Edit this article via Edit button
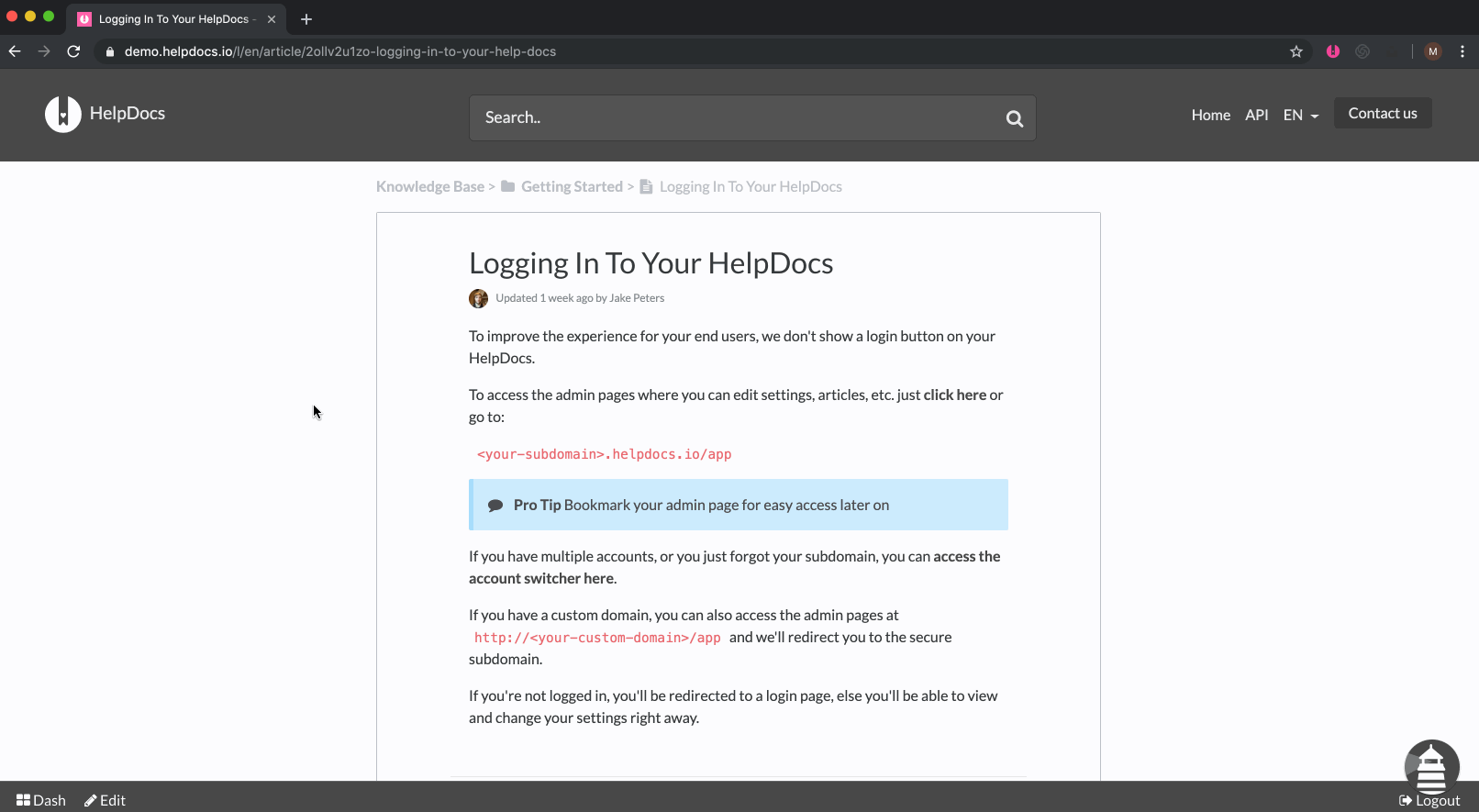Image resolution: width=1479 pixels, height=812 pixels. pyautogui.click(x=106, y=800)
